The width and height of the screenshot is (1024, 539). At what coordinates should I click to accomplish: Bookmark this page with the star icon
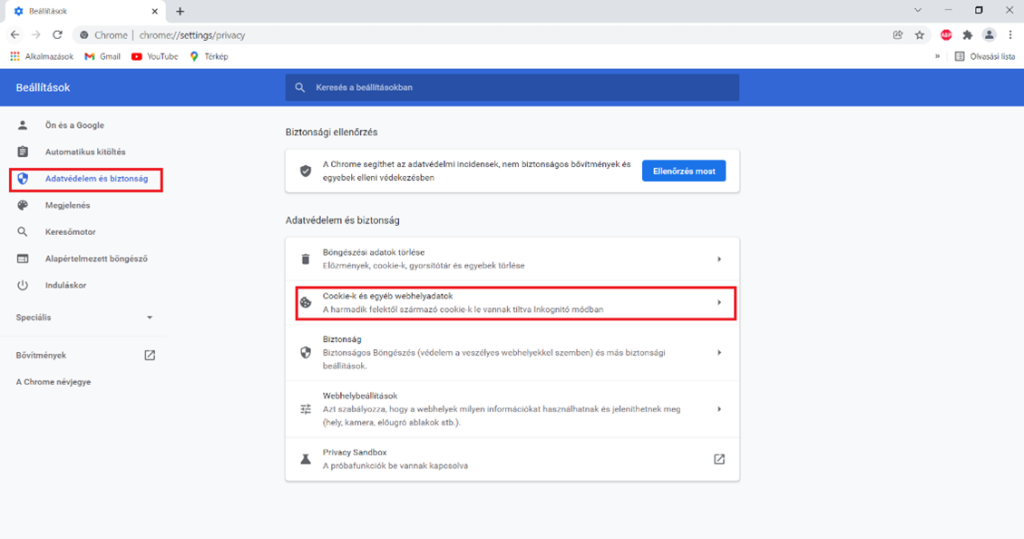(x=919, y=35)
